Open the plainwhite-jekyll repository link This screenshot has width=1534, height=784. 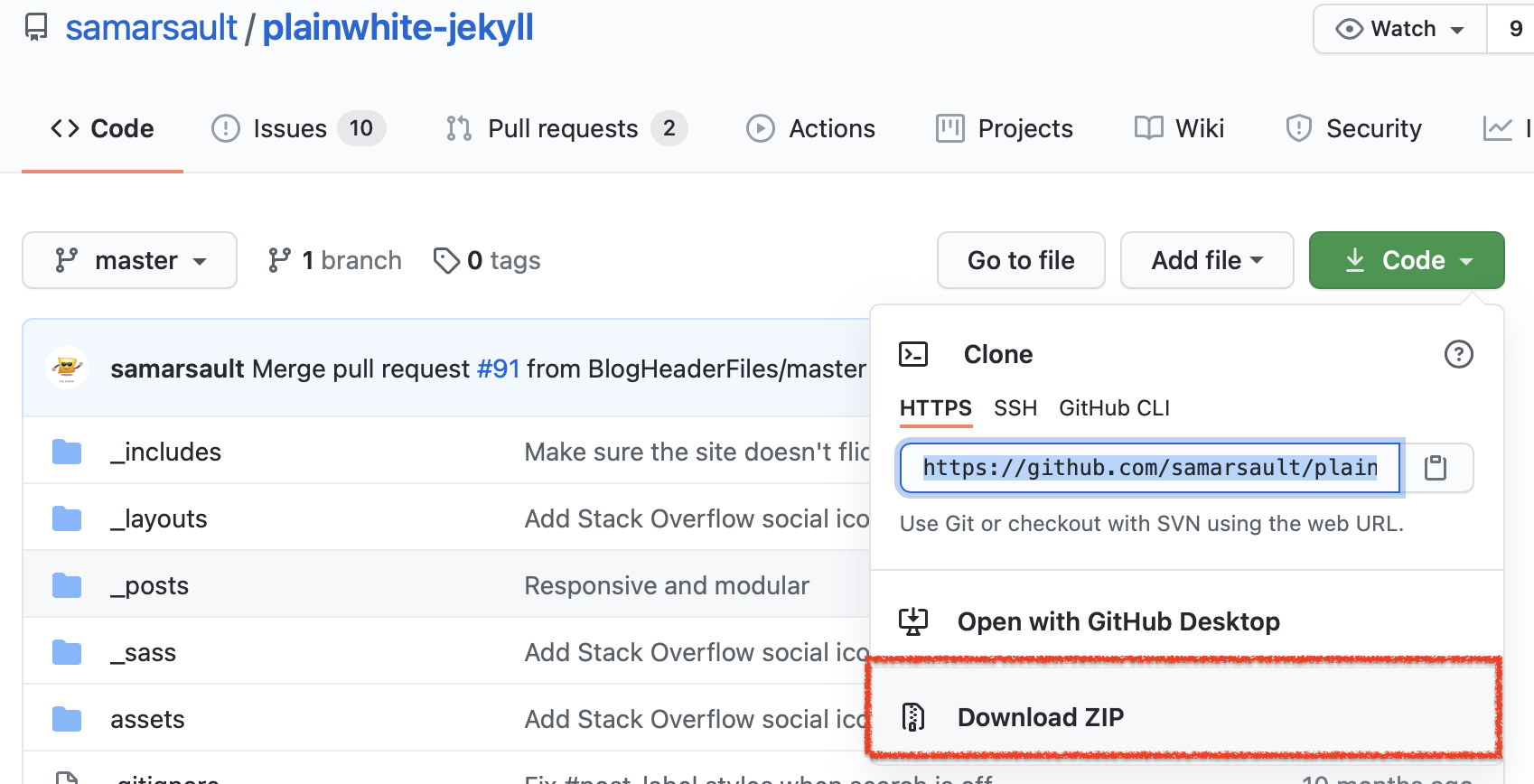(398, 27)
